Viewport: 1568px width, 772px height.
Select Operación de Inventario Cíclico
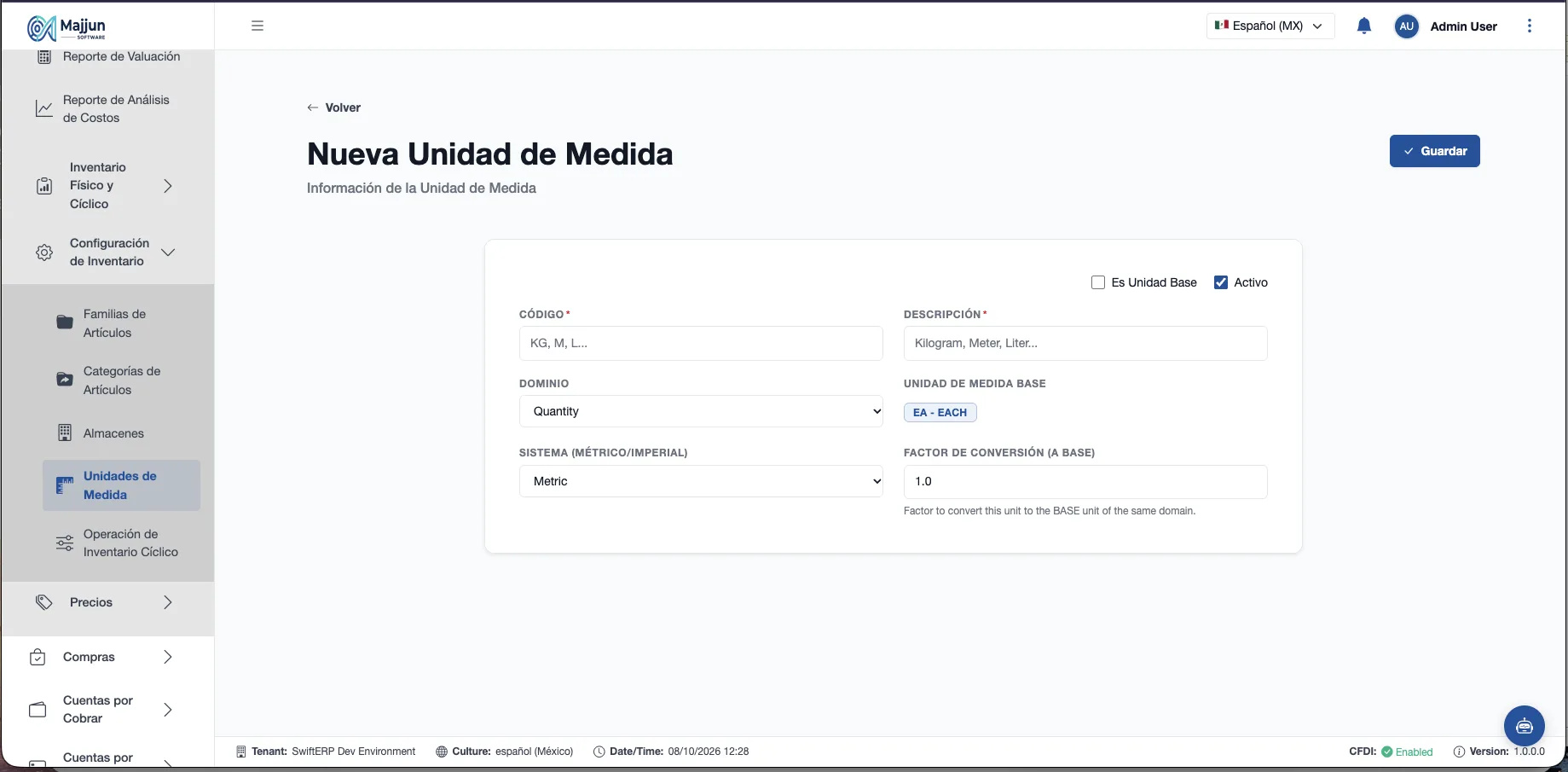(121, 543)
